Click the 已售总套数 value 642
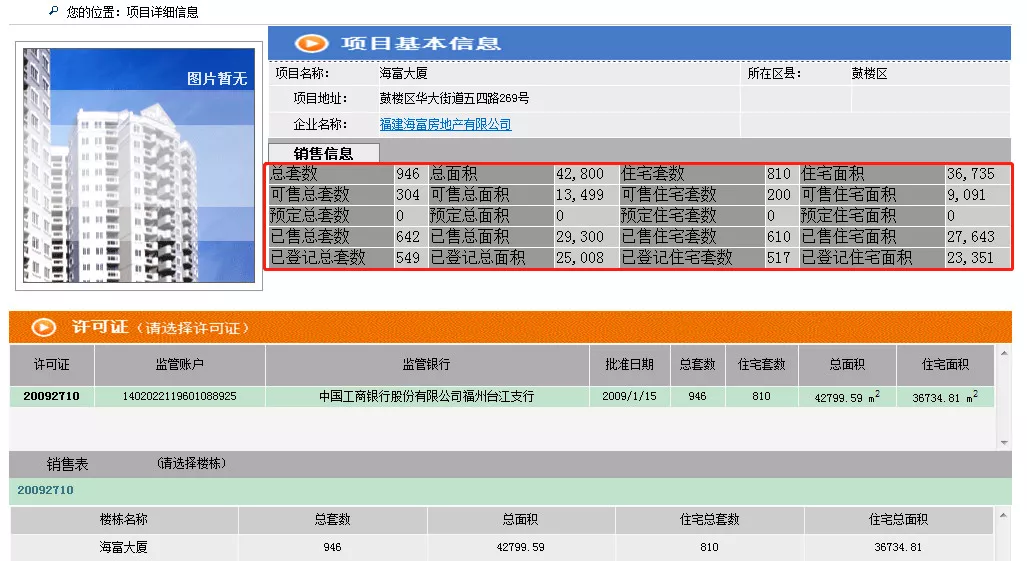This screenshot has height=561, width=1027. pyautogui.click(x=407, y=236)
